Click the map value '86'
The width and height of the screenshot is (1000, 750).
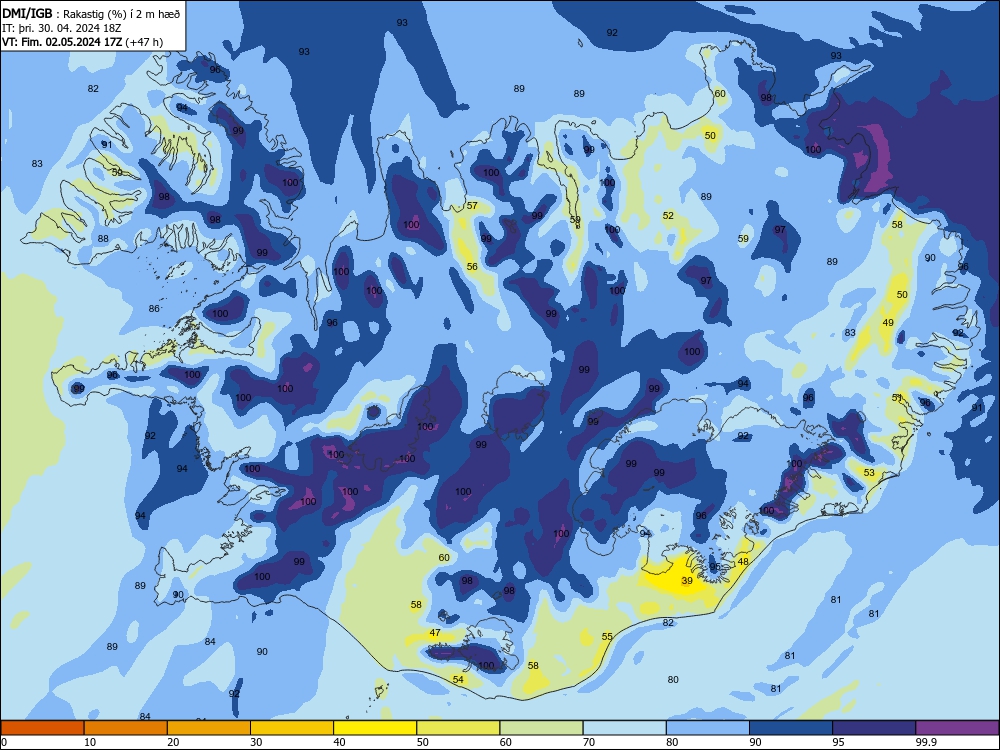(x=154, y=309)
